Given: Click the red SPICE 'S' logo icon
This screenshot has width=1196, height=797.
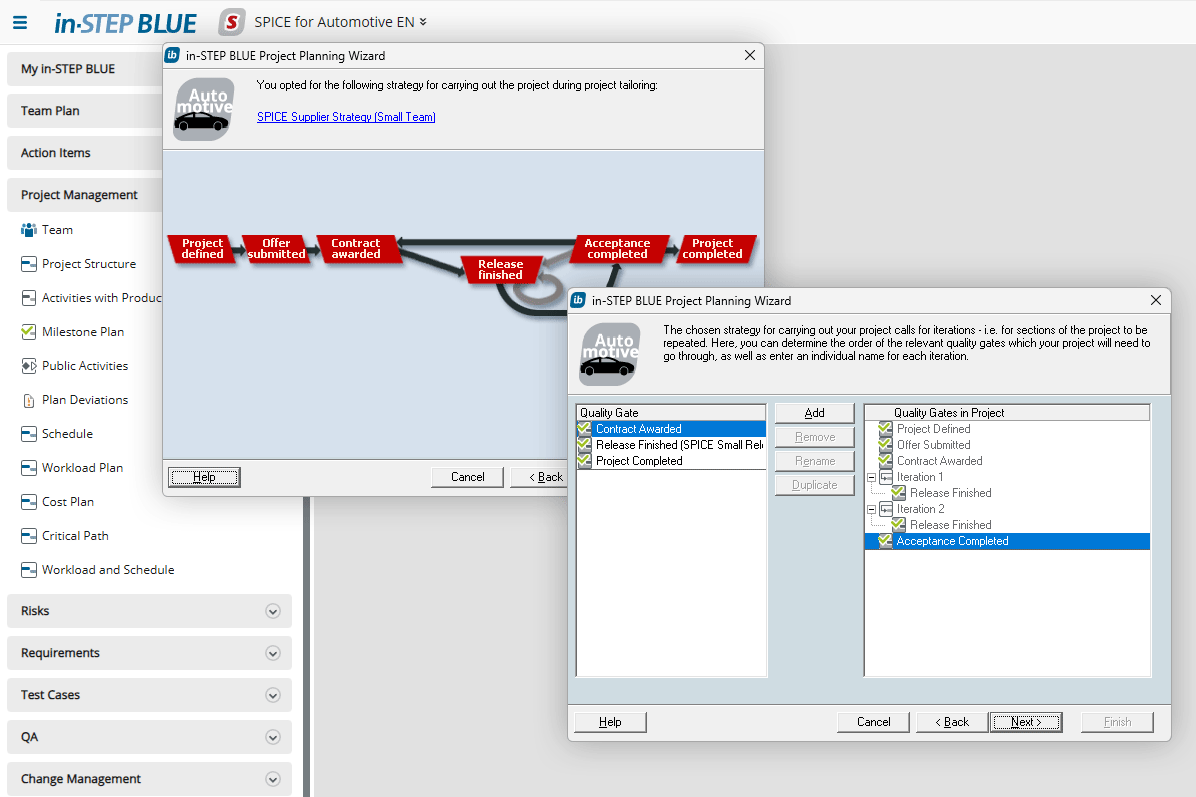Looking at the screenshot, I should click(232, 22).
